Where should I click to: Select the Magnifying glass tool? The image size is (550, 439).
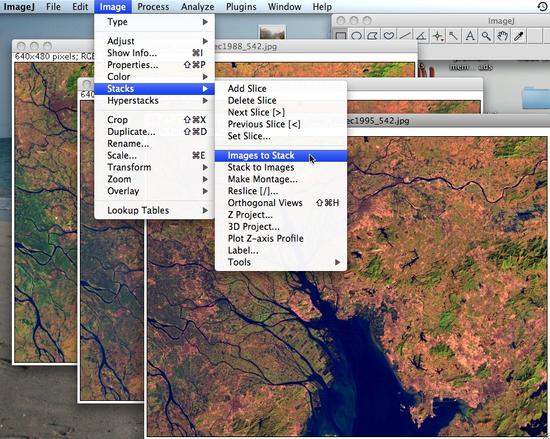pos(486,36)
